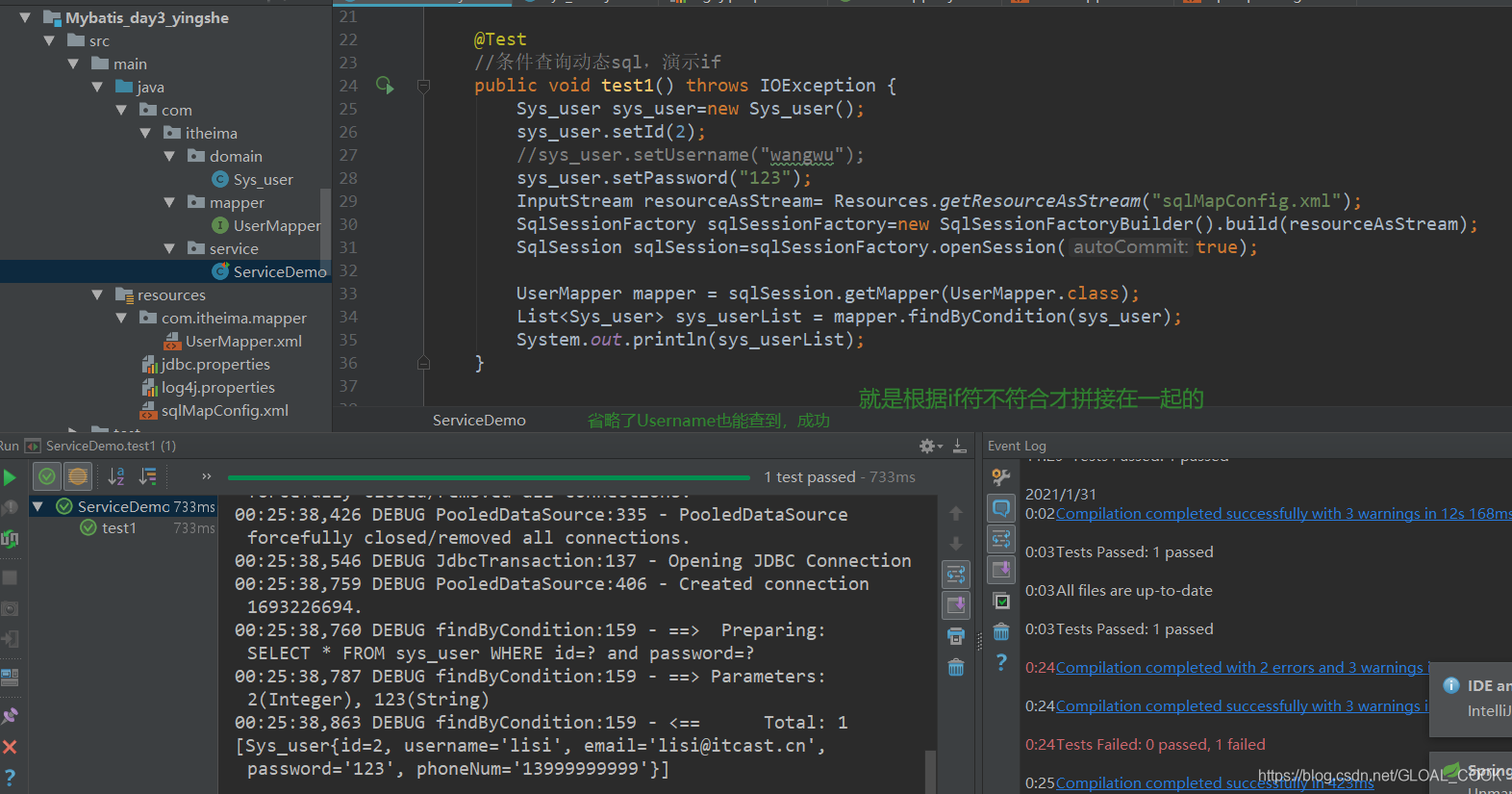Collapse the src folder
1512x794 pixels.
tap(49, 40)
